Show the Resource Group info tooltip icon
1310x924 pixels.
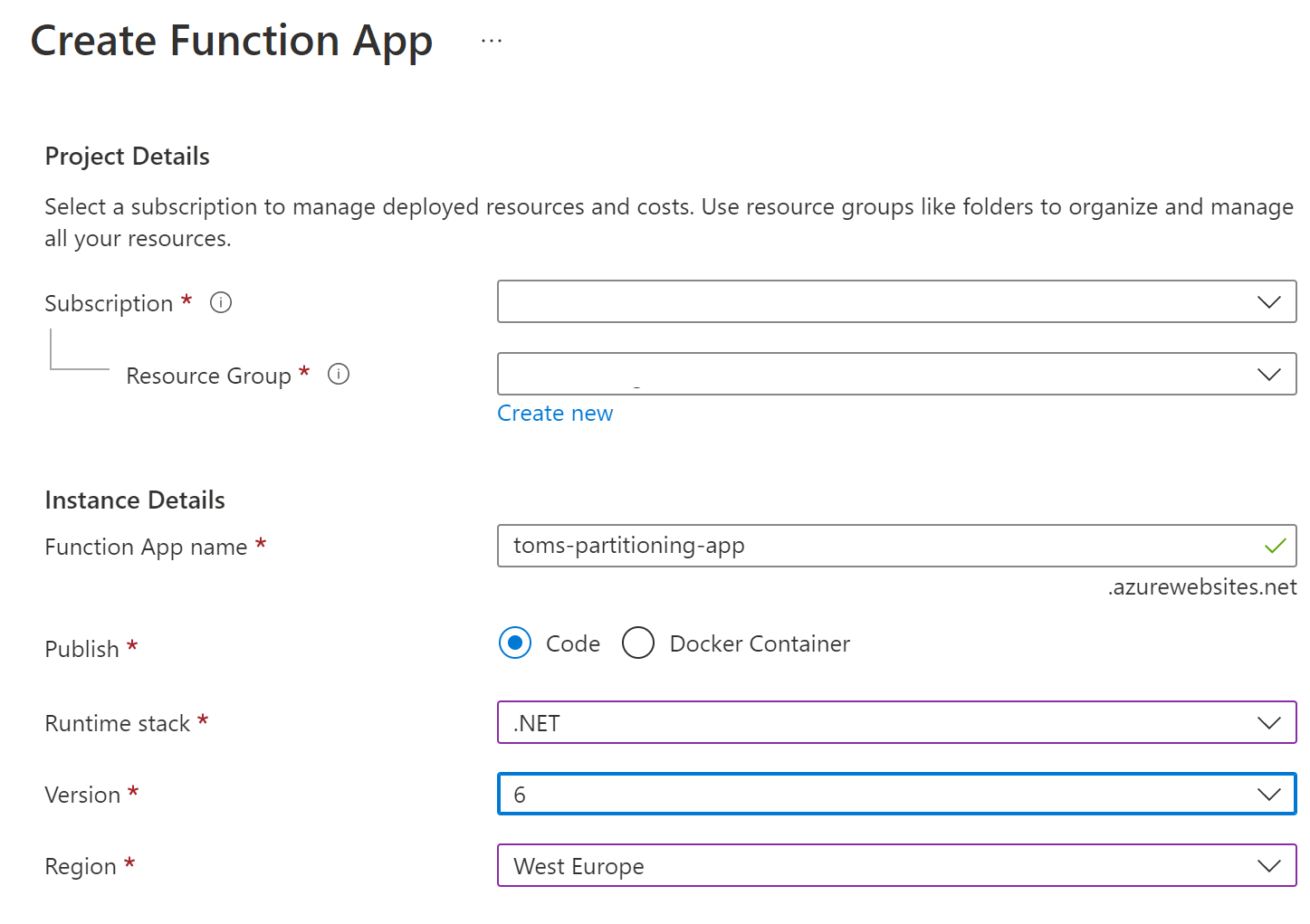click(x=339, y=374)
